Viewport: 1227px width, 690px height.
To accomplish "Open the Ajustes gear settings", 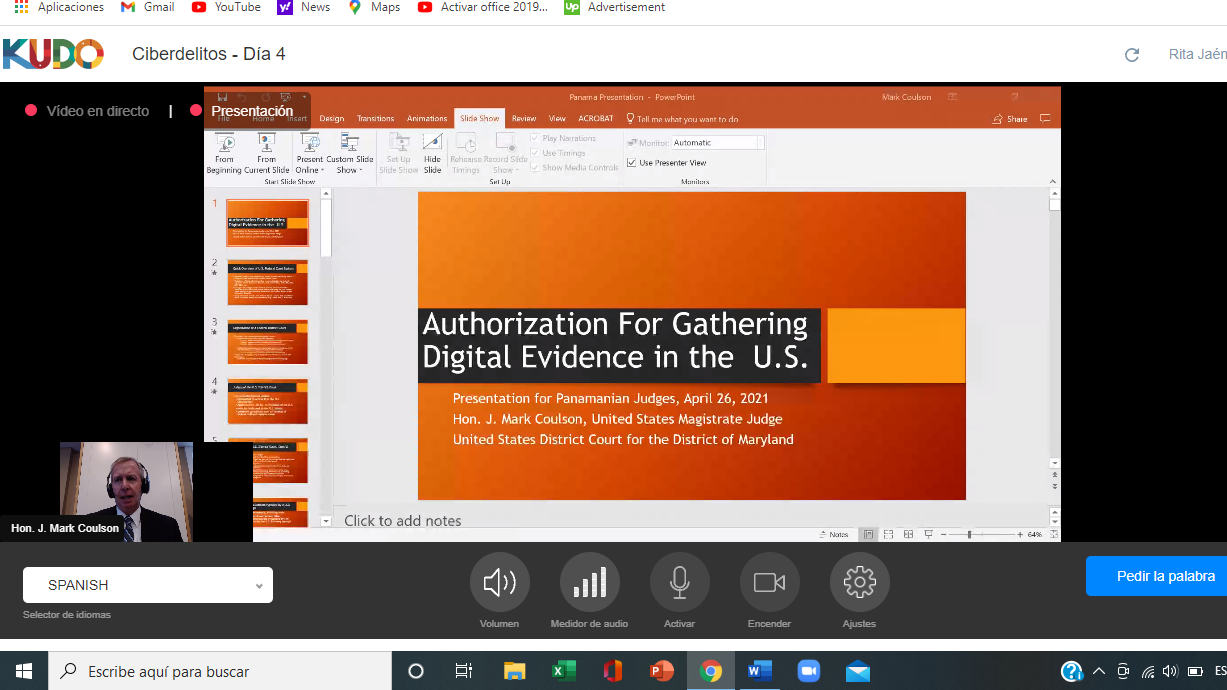I will point(860,582).
